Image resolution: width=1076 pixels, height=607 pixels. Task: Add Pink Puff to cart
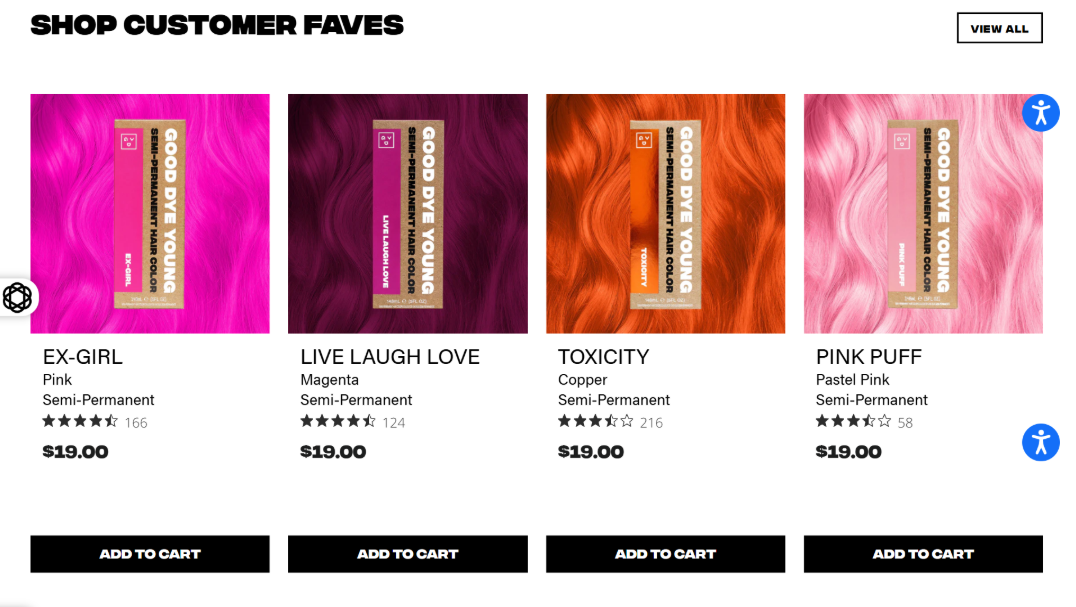coord(923,554)
